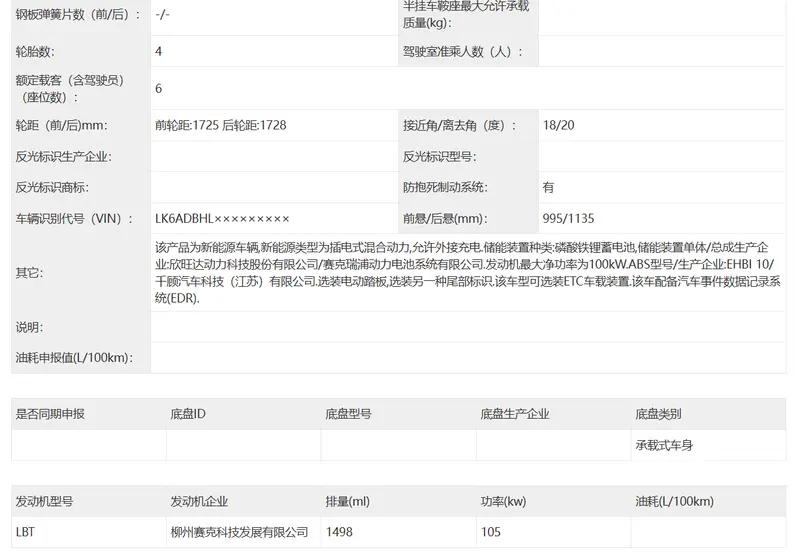This screenshot has height=556, width=800.
Task: Click the 是否同期申报 column header
Action: [x=50, y=414]
